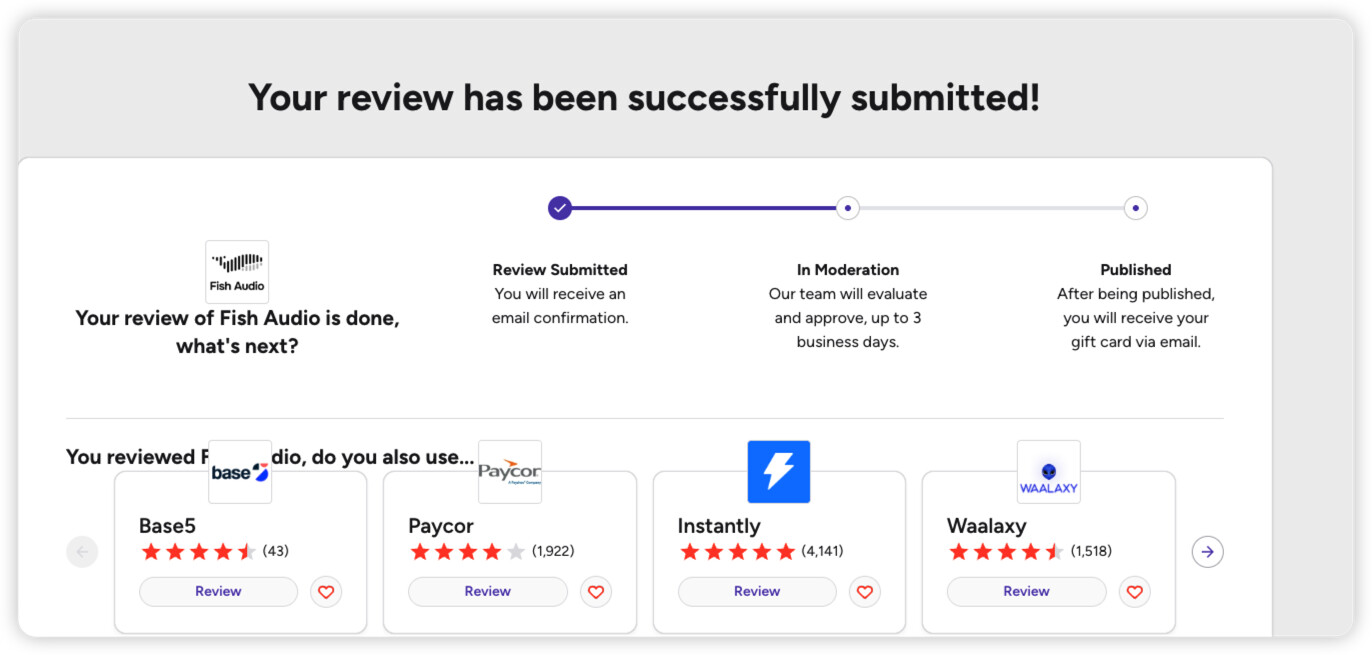Go back with left carousel arrow

pos(82,551)
